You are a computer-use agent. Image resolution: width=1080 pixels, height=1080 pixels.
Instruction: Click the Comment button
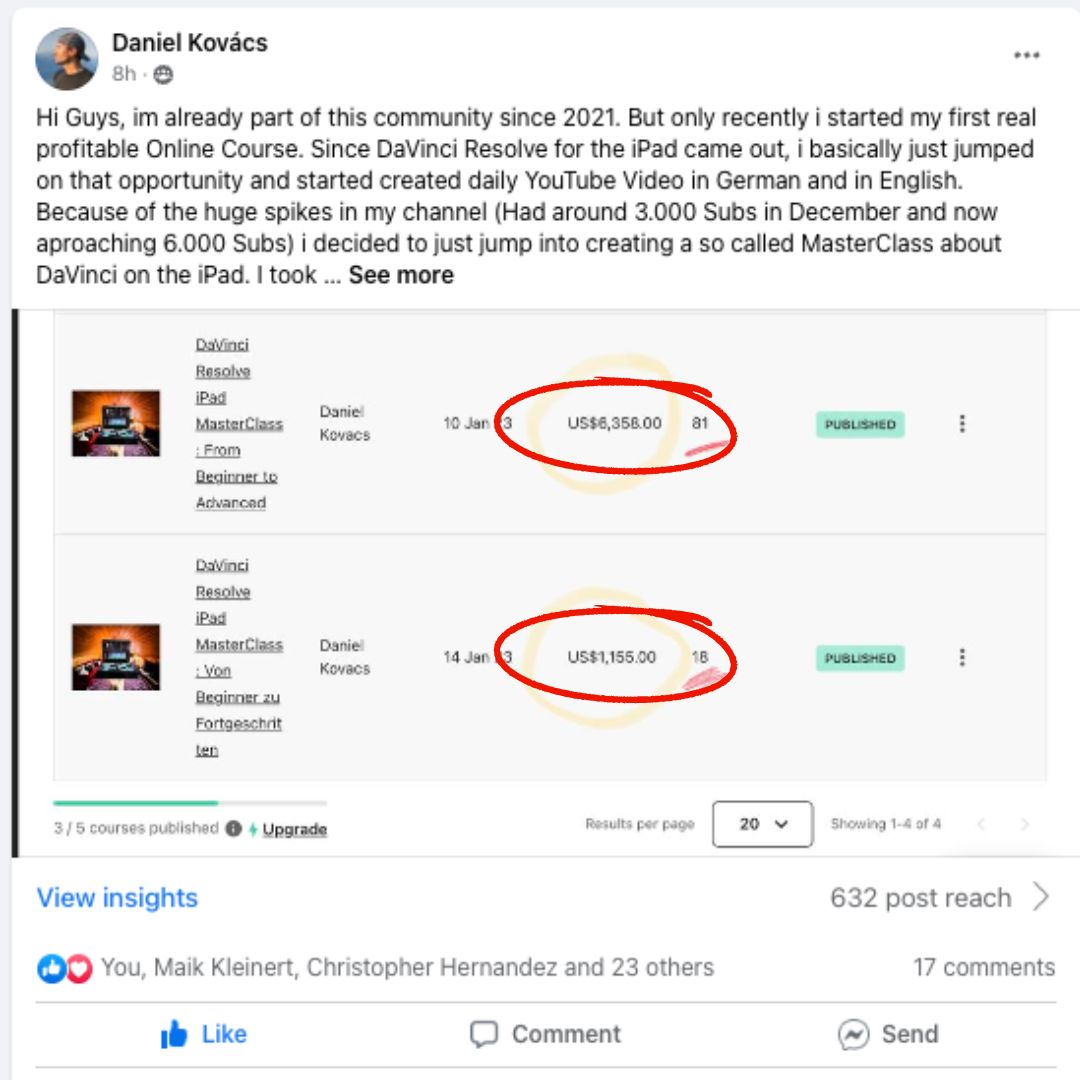(x=546, y=1034)
